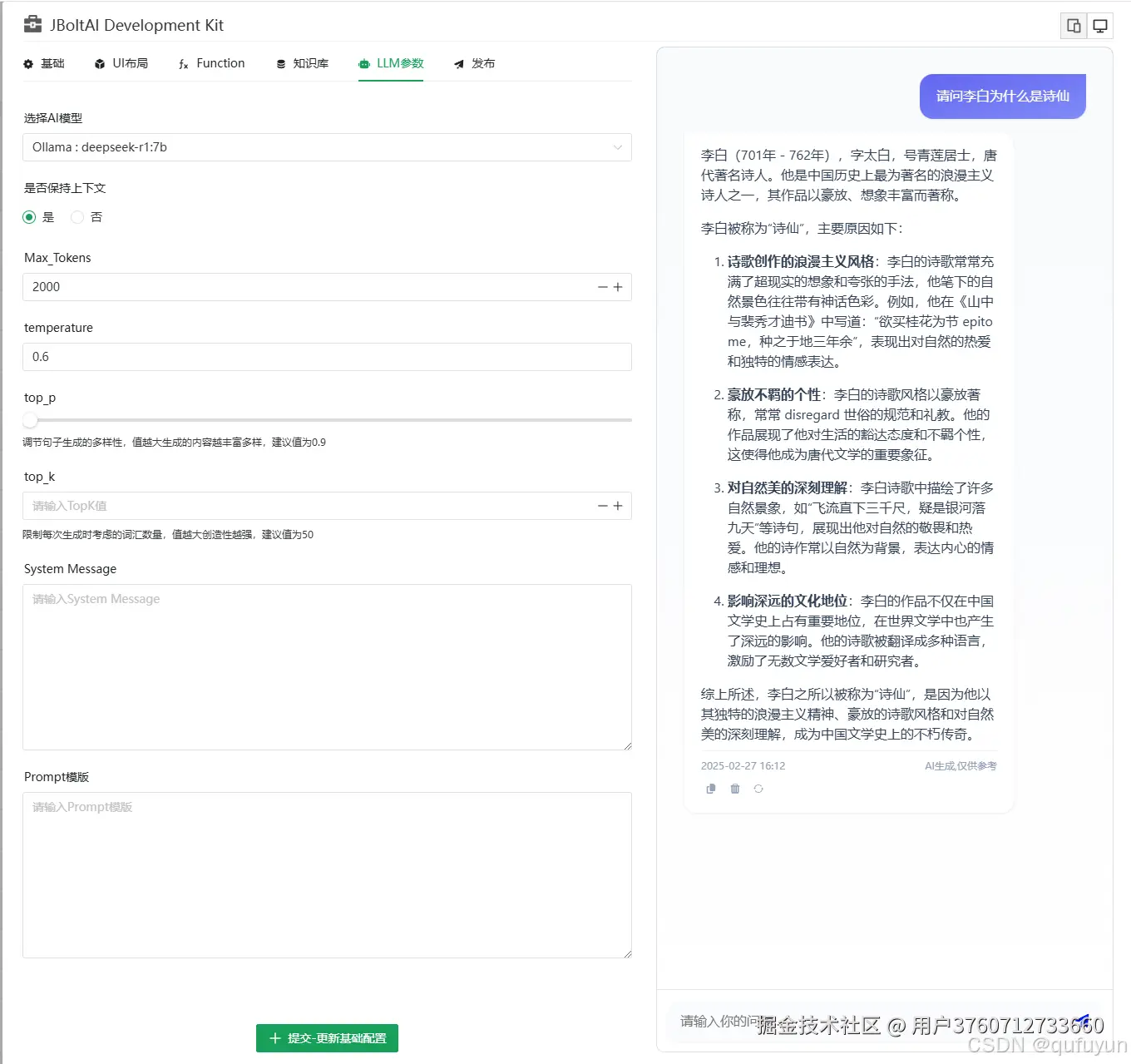Click the System Message input area
This screenshot has height=1064, width=1131.
tap(327, 667)
